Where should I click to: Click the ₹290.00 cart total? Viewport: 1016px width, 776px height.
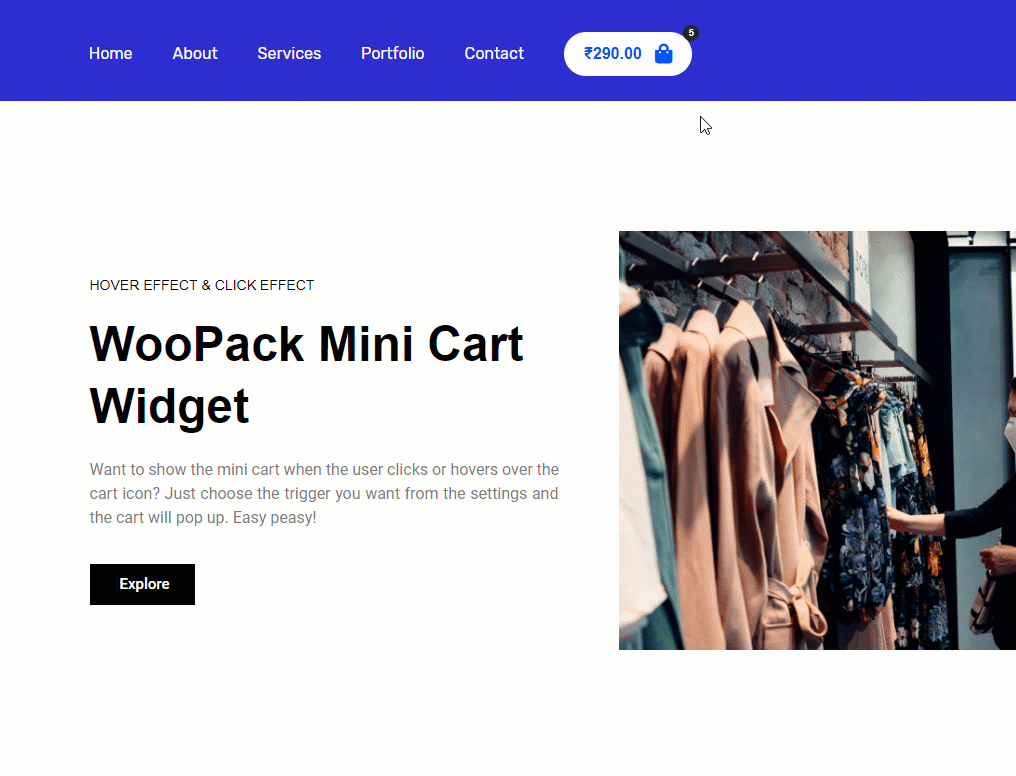point(612,54)
